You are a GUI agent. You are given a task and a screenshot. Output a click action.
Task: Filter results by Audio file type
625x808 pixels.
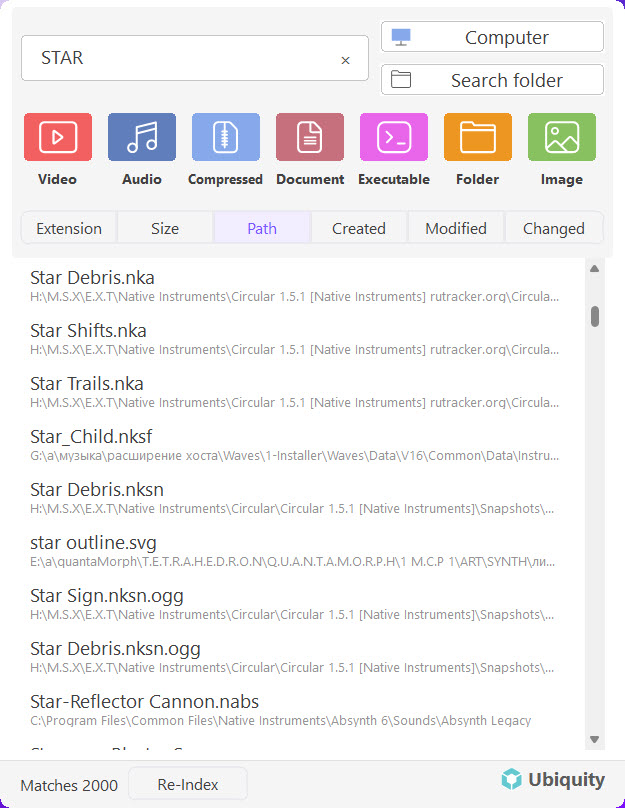pyautogui.click(x=142, y=137)
